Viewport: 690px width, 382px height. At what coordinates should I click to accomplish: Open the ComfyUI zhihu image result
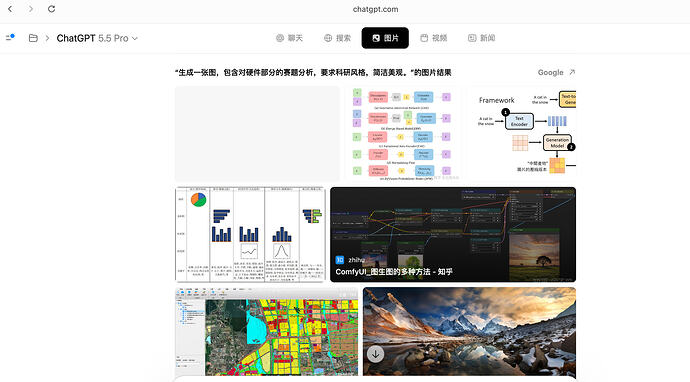453,235
